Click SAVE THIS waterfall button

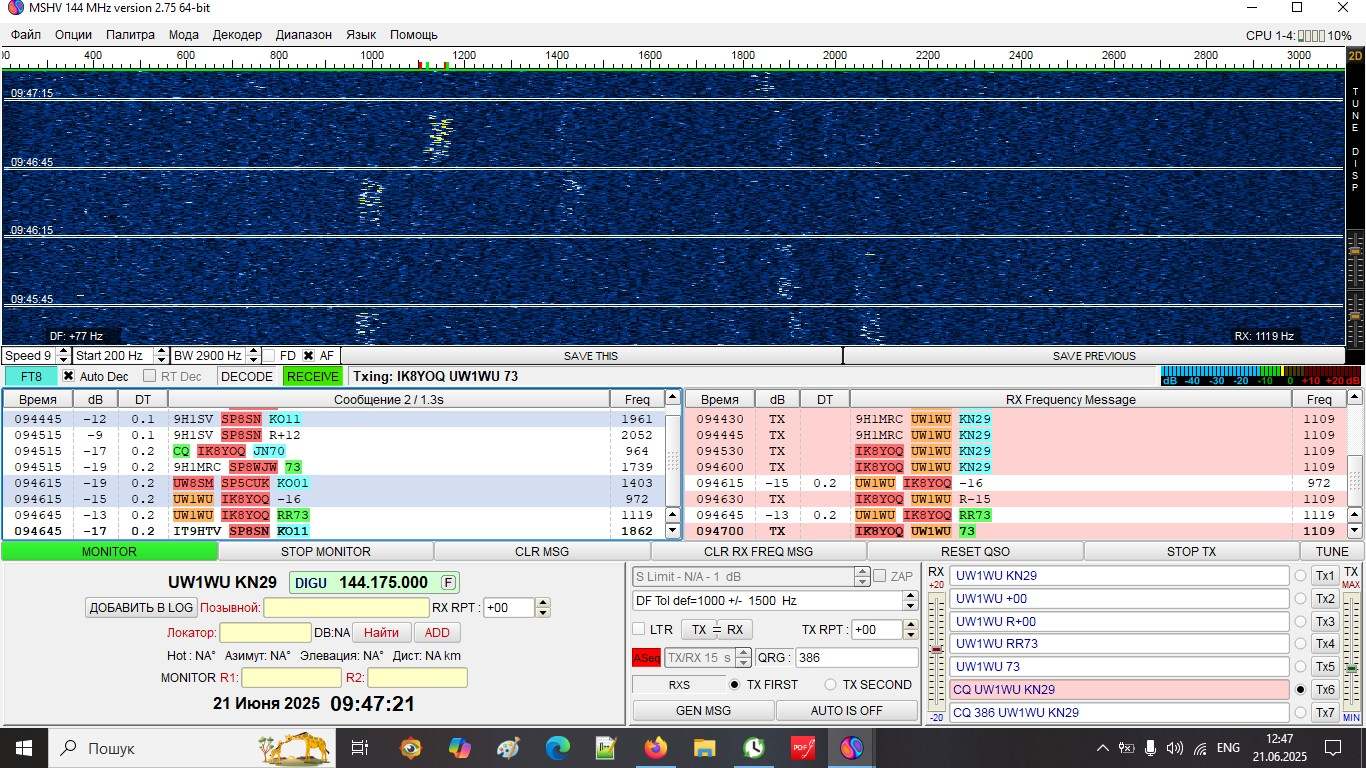pos(591,356)
